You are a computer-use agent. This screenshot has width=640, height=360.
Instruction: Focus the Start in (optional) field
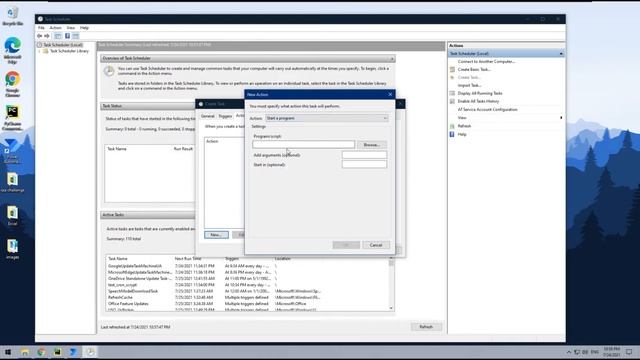pyautogui.click(x=364, y=164)
